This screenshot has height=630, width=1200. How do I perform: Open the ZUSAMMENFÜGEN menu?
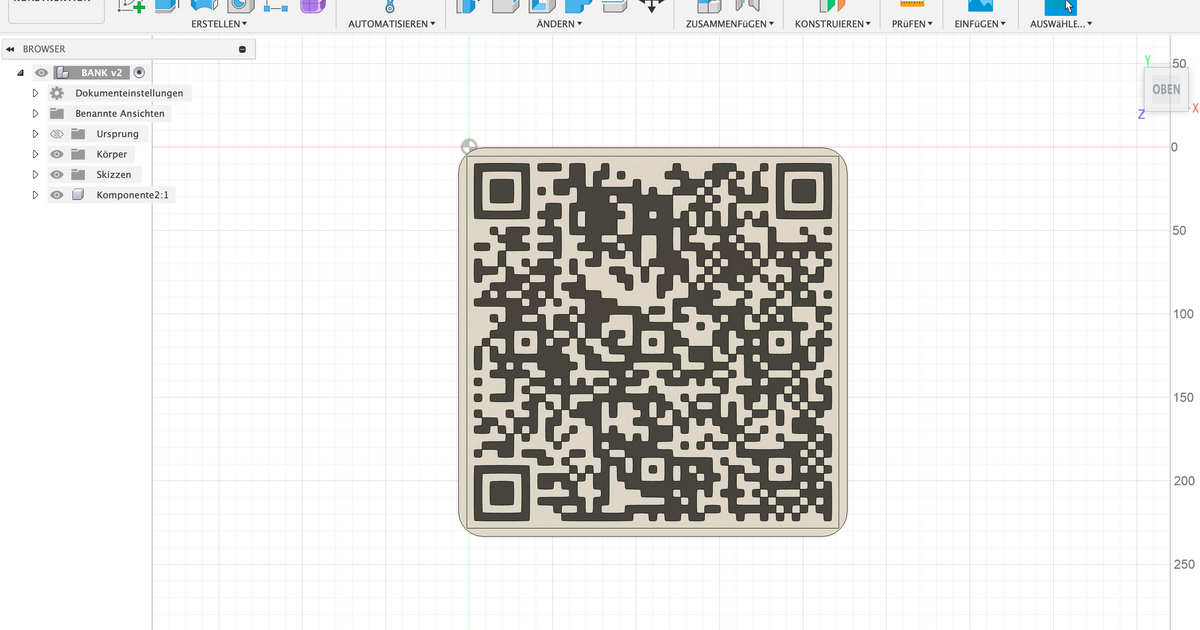(x=726, y=23)
